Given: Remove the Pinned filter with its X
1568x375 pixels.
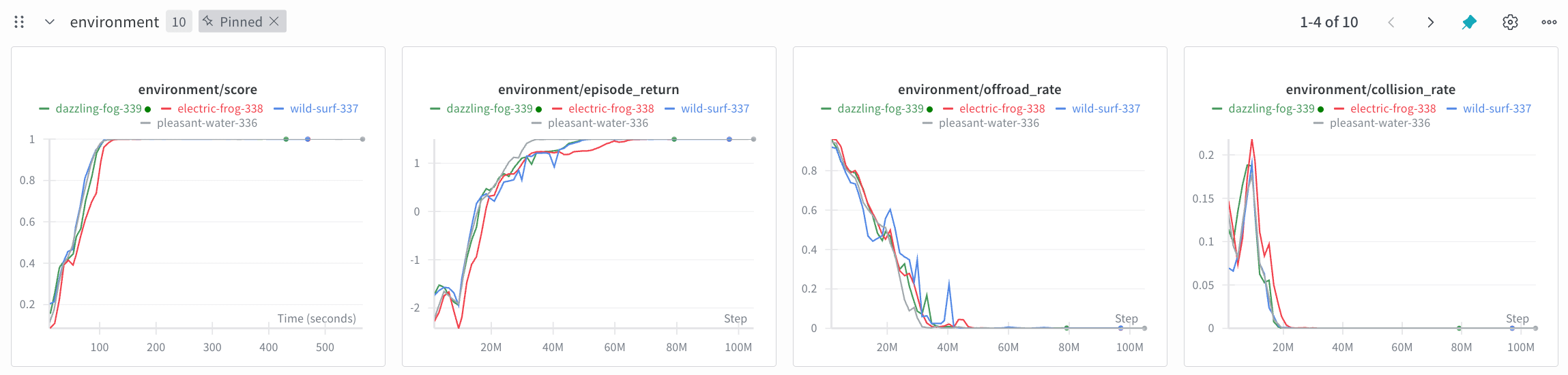Looking at the screenshot, I should point(274,21).
